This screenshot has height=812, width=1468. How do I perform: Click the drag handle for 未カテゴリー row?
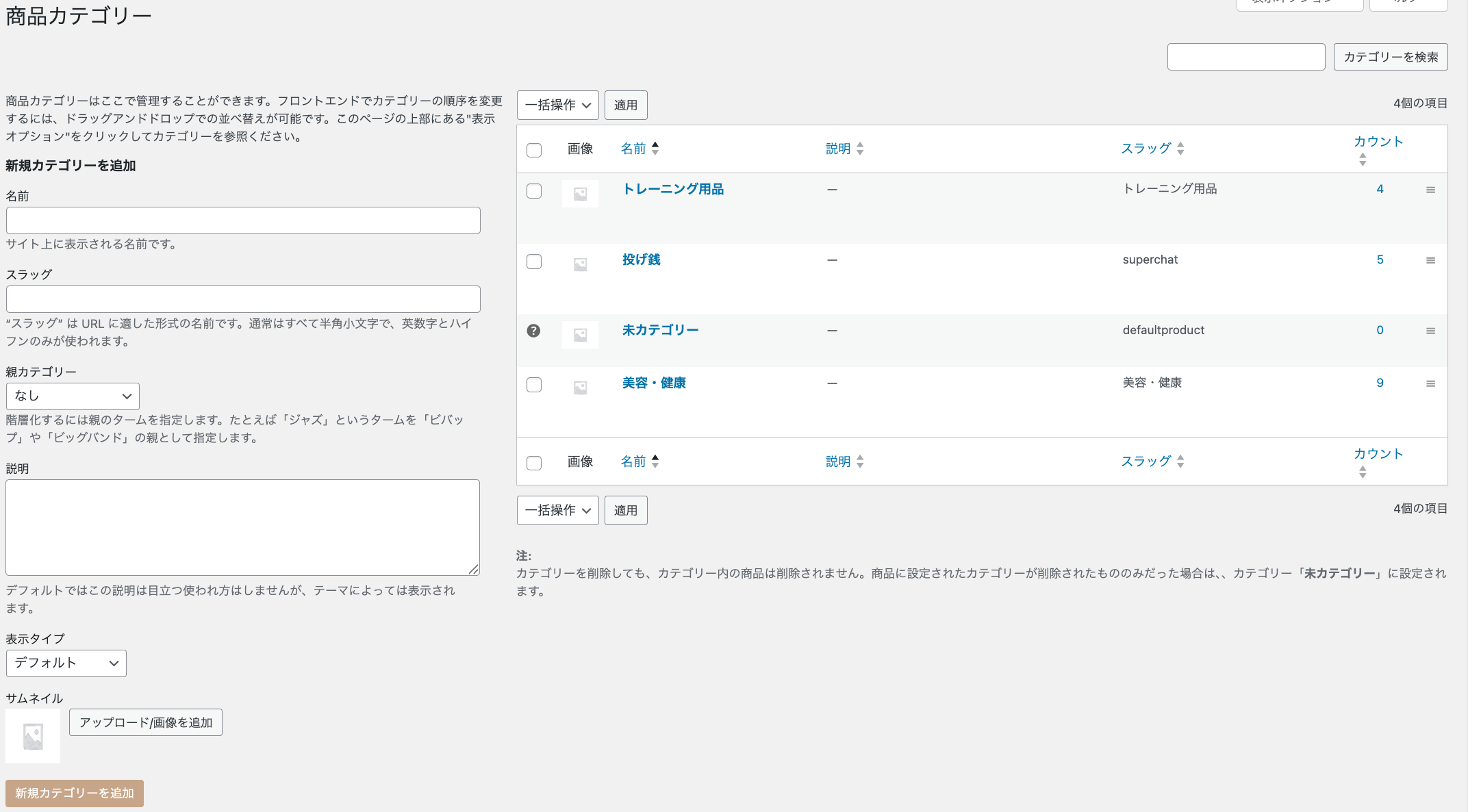point(1430,331)
